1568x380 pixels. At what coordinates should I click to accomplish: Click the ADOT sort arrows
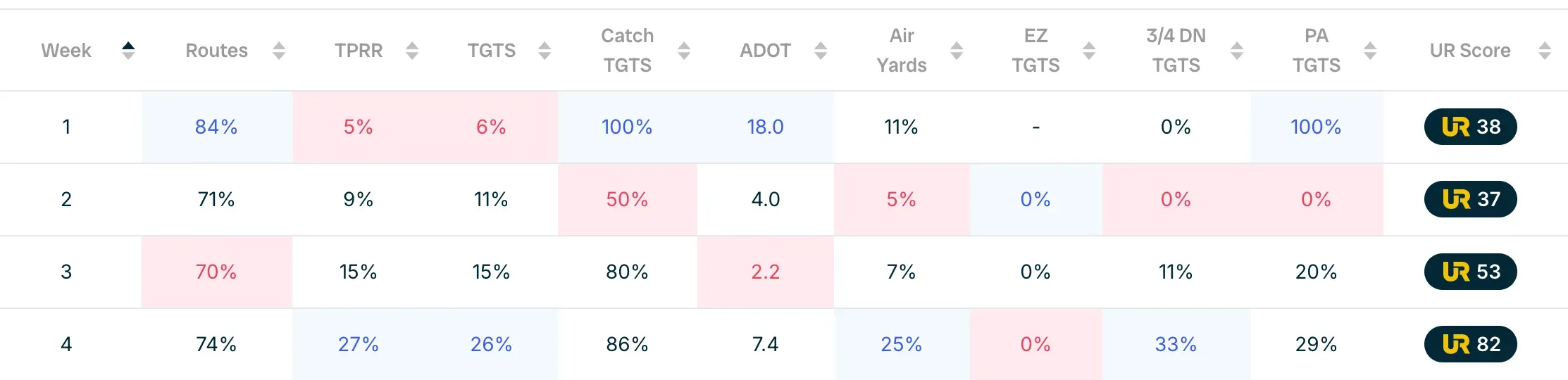[x=821, y=51]
